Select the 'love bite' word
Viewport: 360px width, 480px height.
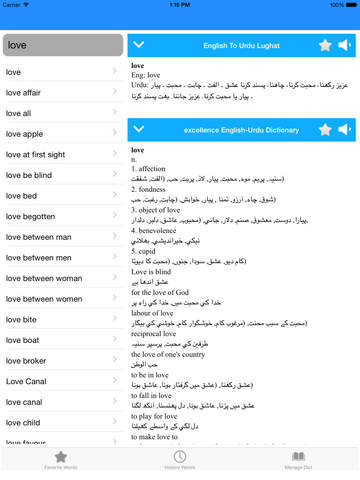(62, 320)
